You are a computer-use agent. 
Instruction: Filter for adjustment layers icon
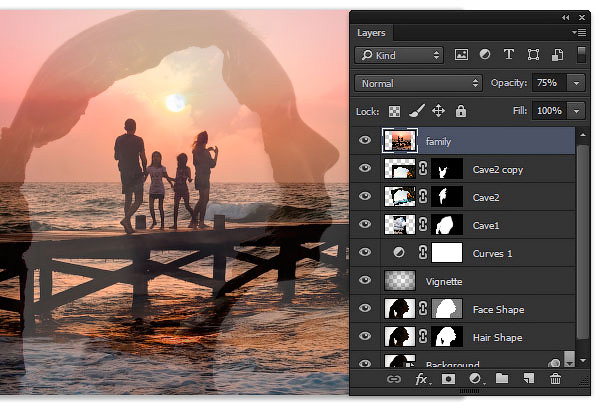point(485,55)
